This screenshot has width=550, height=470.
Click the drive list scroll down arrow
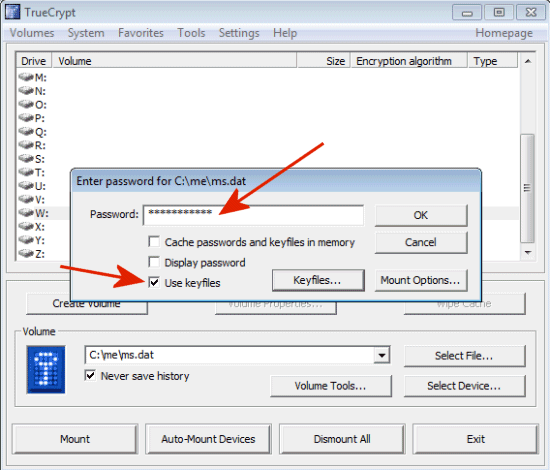[528, 253]
